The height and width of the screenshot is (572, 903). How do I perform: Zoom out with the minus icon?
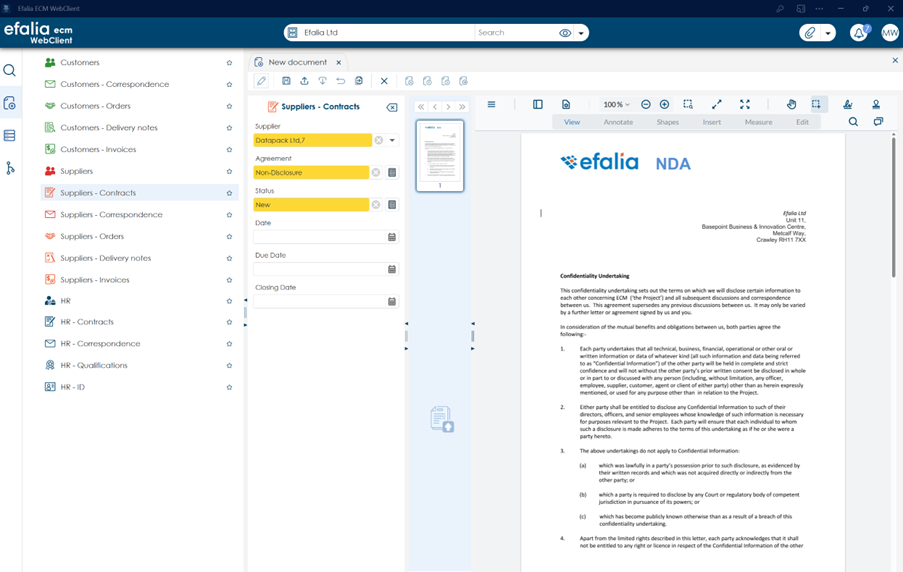[646, 104]
